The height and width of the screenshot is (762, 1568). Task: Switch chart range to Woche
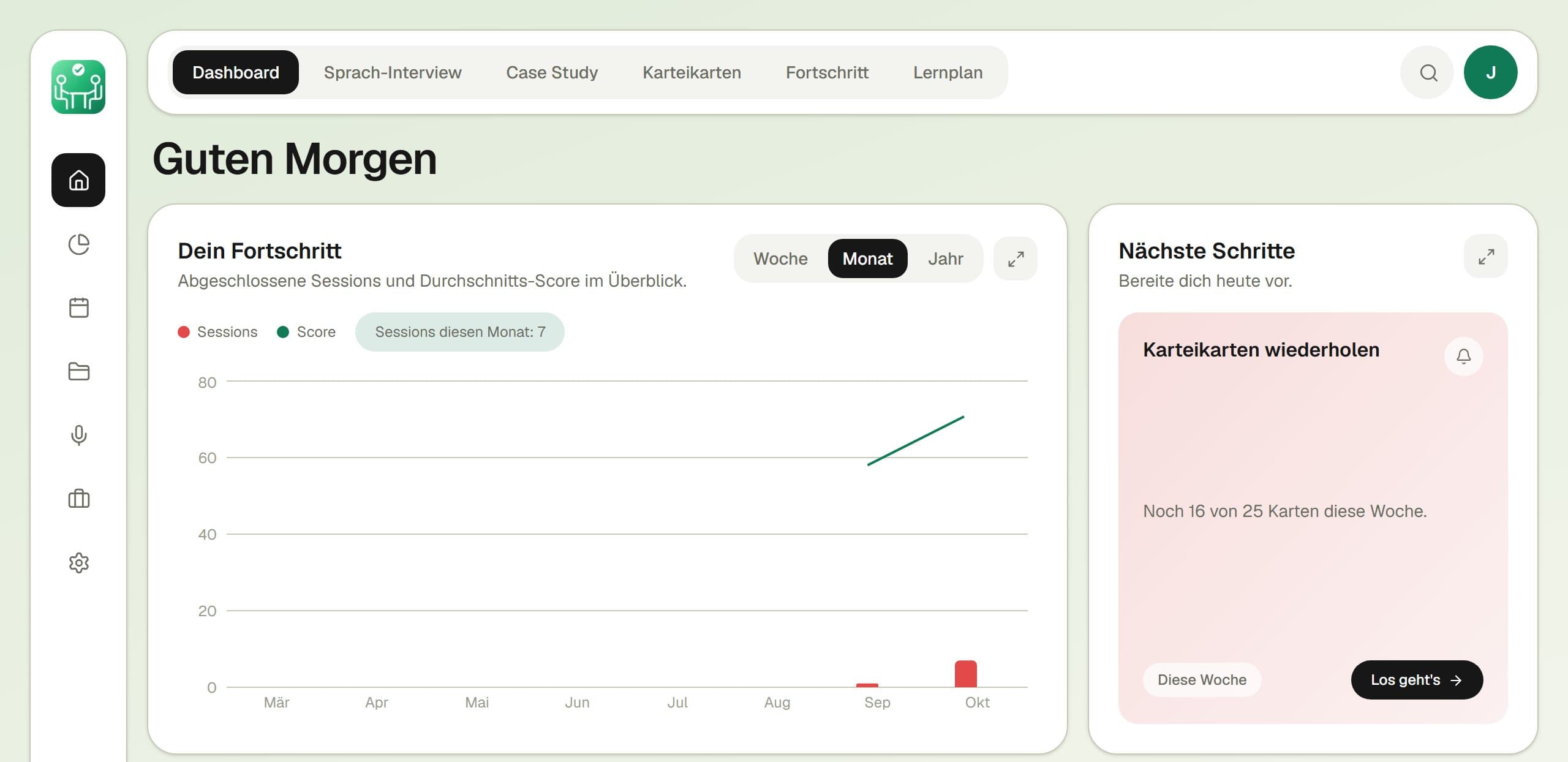(x=780, y=258)
